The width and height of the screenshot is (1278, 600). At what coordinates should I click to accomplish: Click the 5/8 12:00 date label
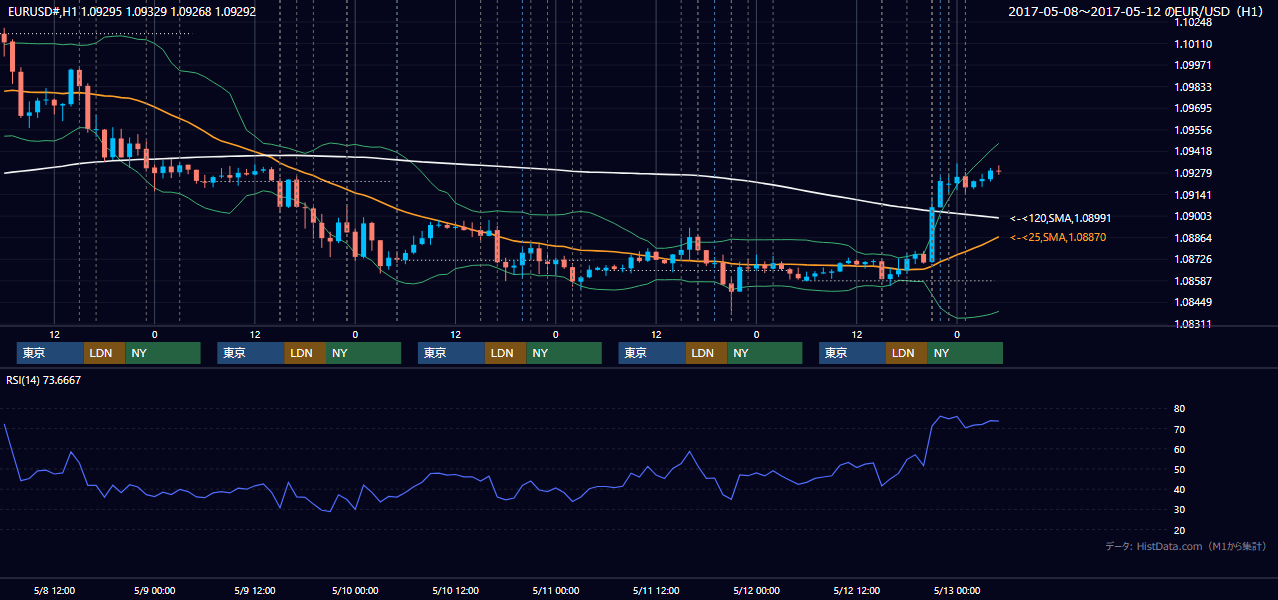click(54, 590)
